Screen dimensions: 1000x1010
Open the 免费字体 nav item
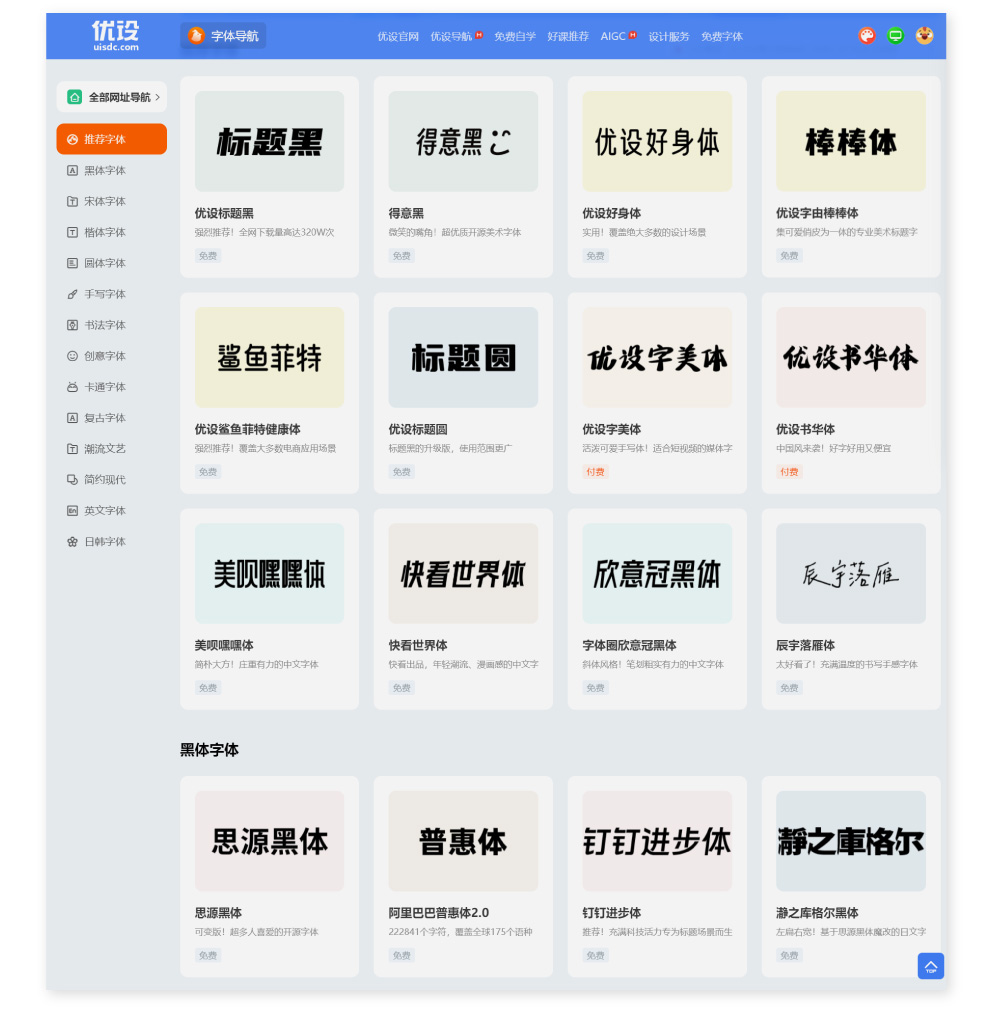722,36
